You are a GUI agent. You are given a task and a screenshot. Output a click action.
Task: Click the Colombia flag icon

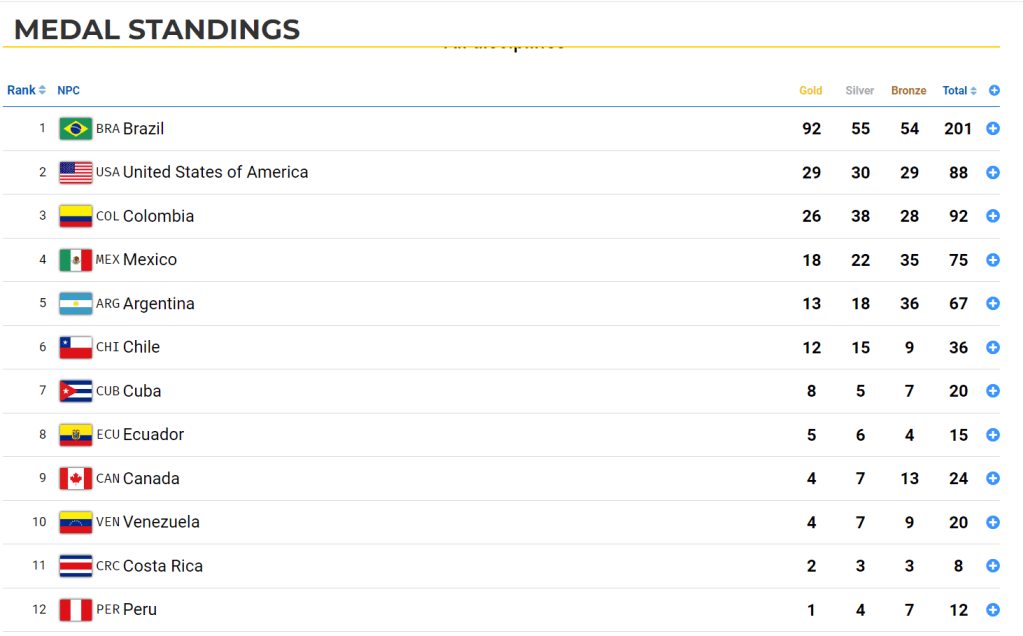(76, 216)
